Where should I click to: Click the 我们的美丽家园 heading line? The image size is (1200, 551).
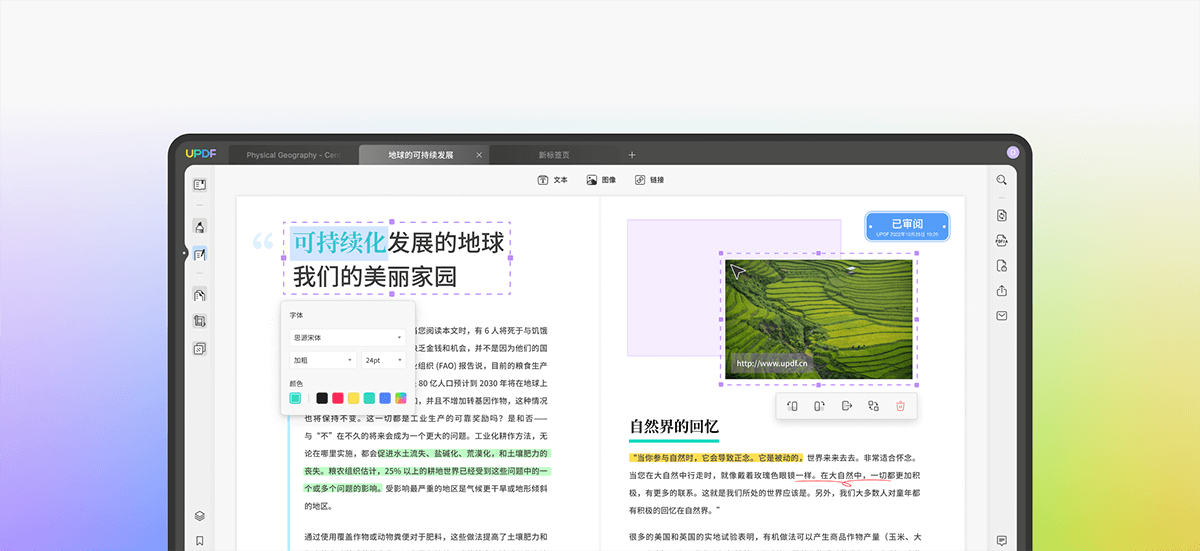(x=375, y=277)
